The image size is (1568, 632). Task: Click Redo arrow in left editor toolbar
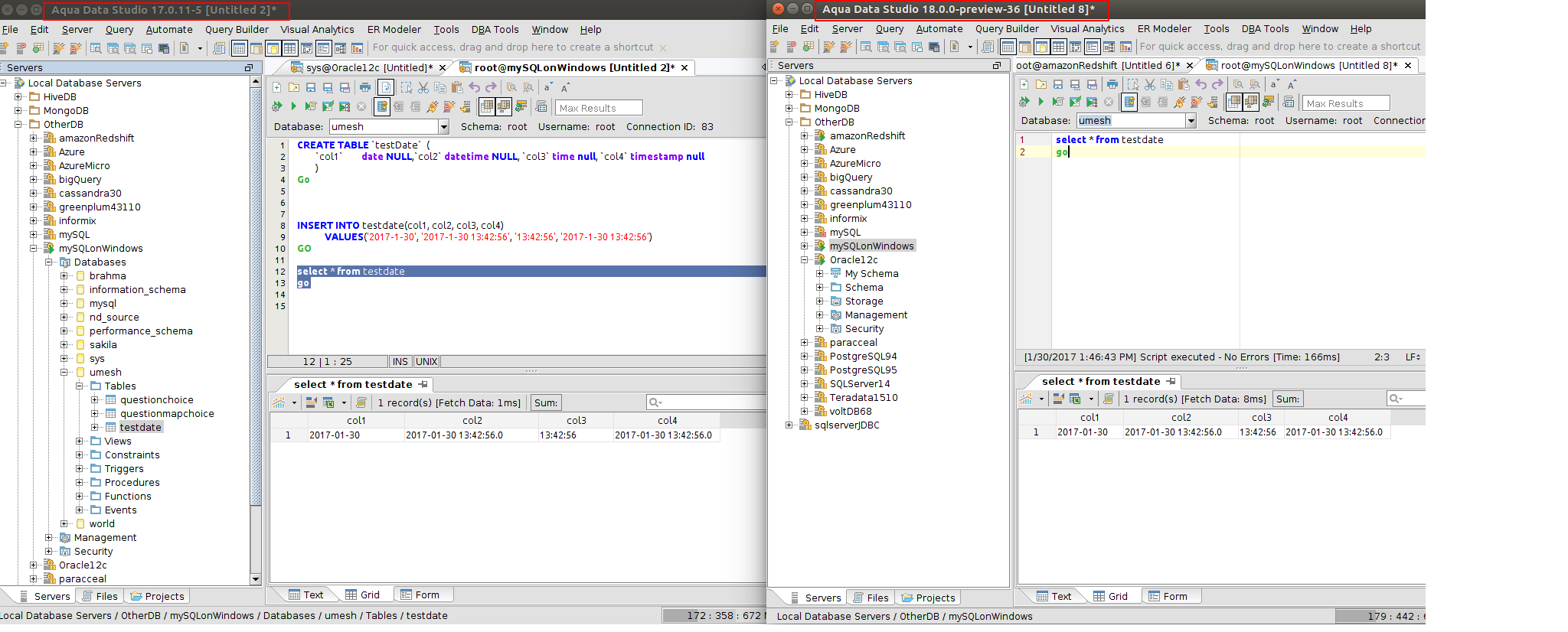491,87
